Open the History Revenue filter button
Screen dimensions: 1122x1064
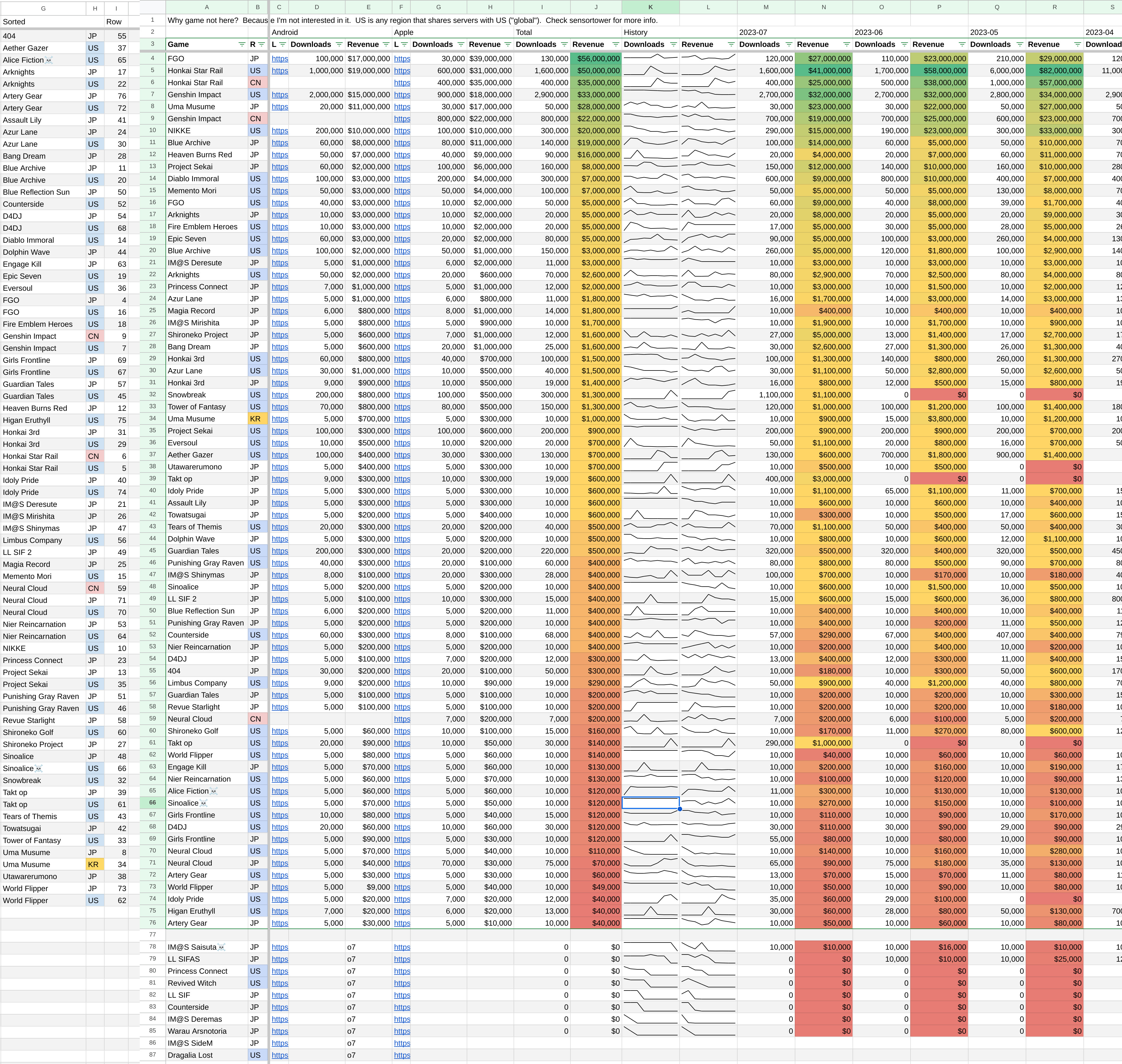[x=731, y=44]
